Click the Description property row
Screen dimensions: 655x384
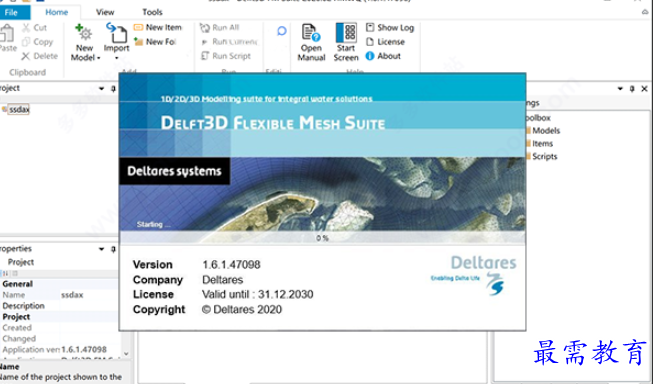59,306
